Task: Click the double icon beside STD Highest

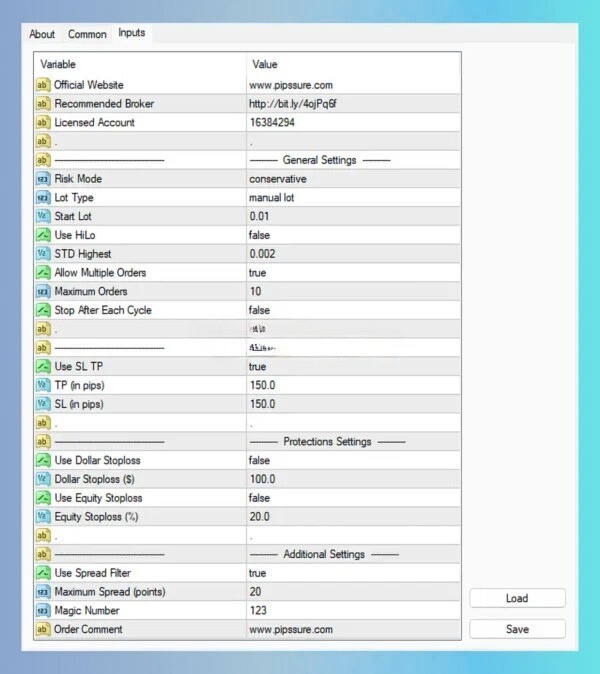Action: pos(43,254)
